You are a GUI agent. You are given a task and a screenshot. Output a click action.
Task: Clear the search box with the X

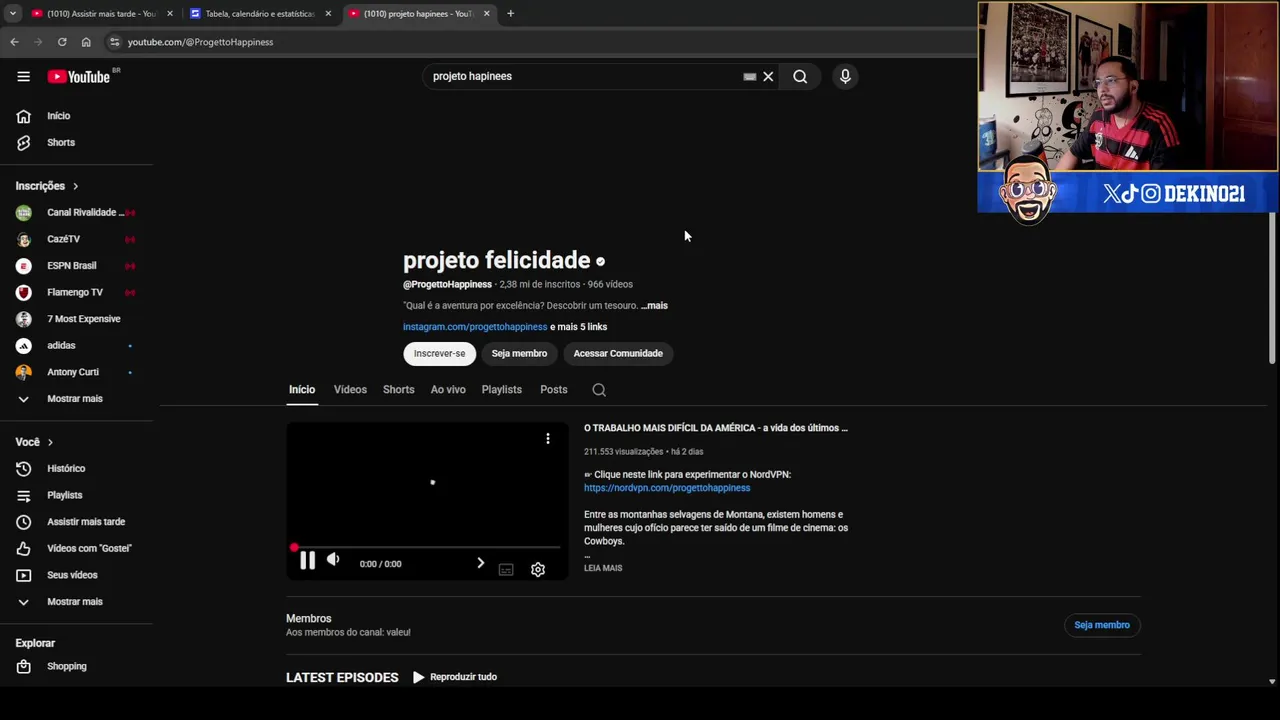pos(768,76)
